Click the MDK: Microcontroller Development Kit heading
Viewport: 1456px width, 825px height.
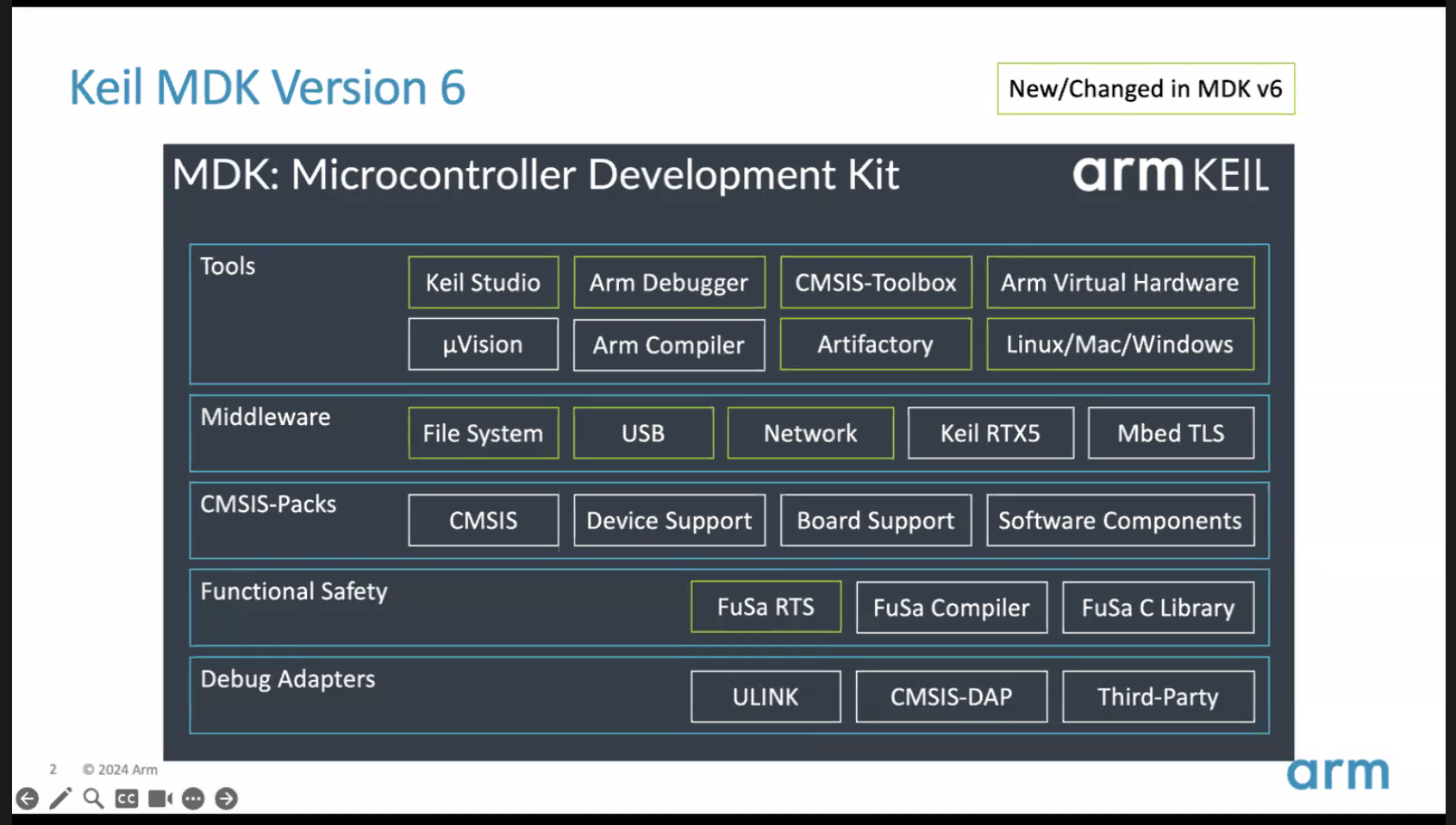535,175
